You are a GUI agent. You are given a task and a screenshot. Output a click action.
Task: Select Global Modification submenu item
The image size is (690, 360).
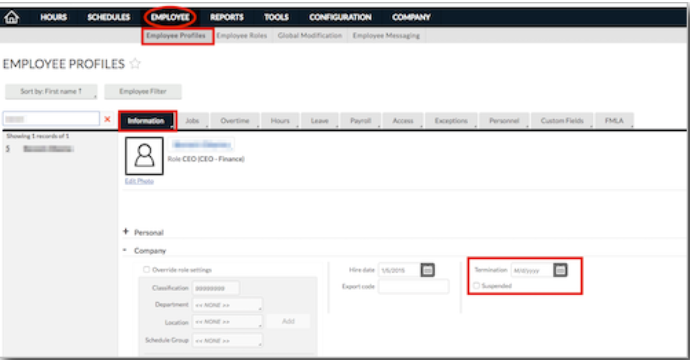310,36
